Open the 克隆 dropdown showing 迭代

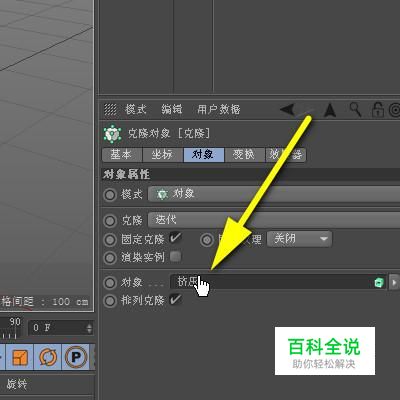[x=274, y=220]
